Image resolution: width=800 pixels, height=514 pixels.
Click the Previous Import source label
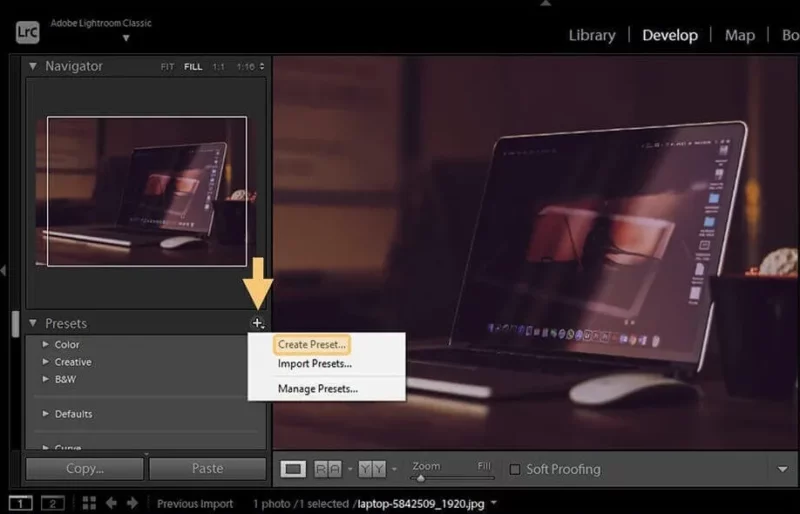pyautogui.click(x=195, y=504)
